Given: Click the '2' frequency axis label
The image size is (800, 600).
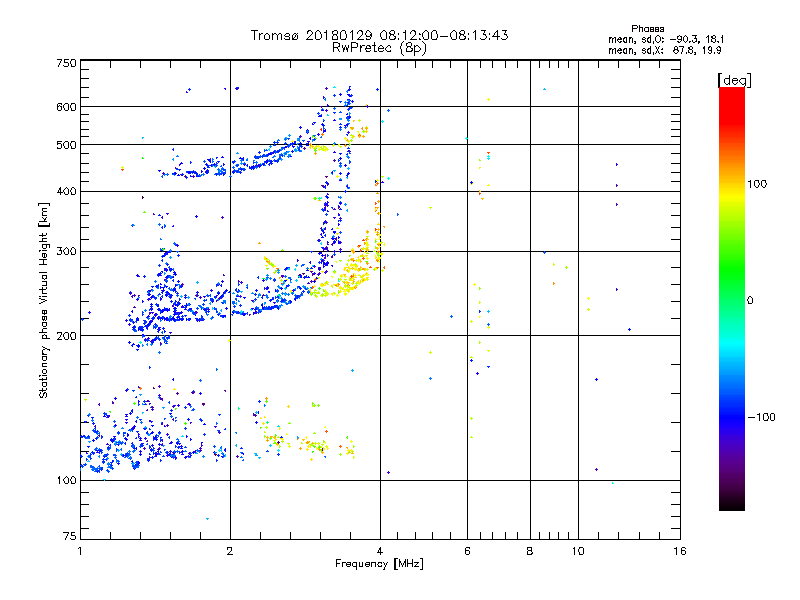Looking at the screenshot, I should click(230, 551).
